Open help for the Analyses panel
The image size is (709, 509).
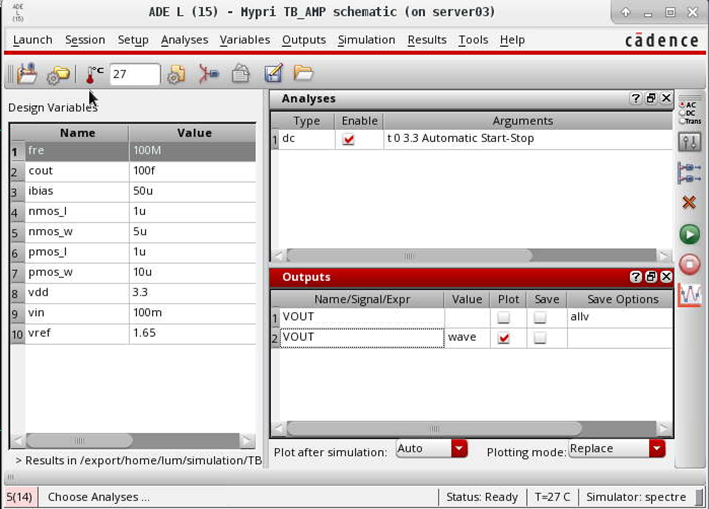(635, 98)
